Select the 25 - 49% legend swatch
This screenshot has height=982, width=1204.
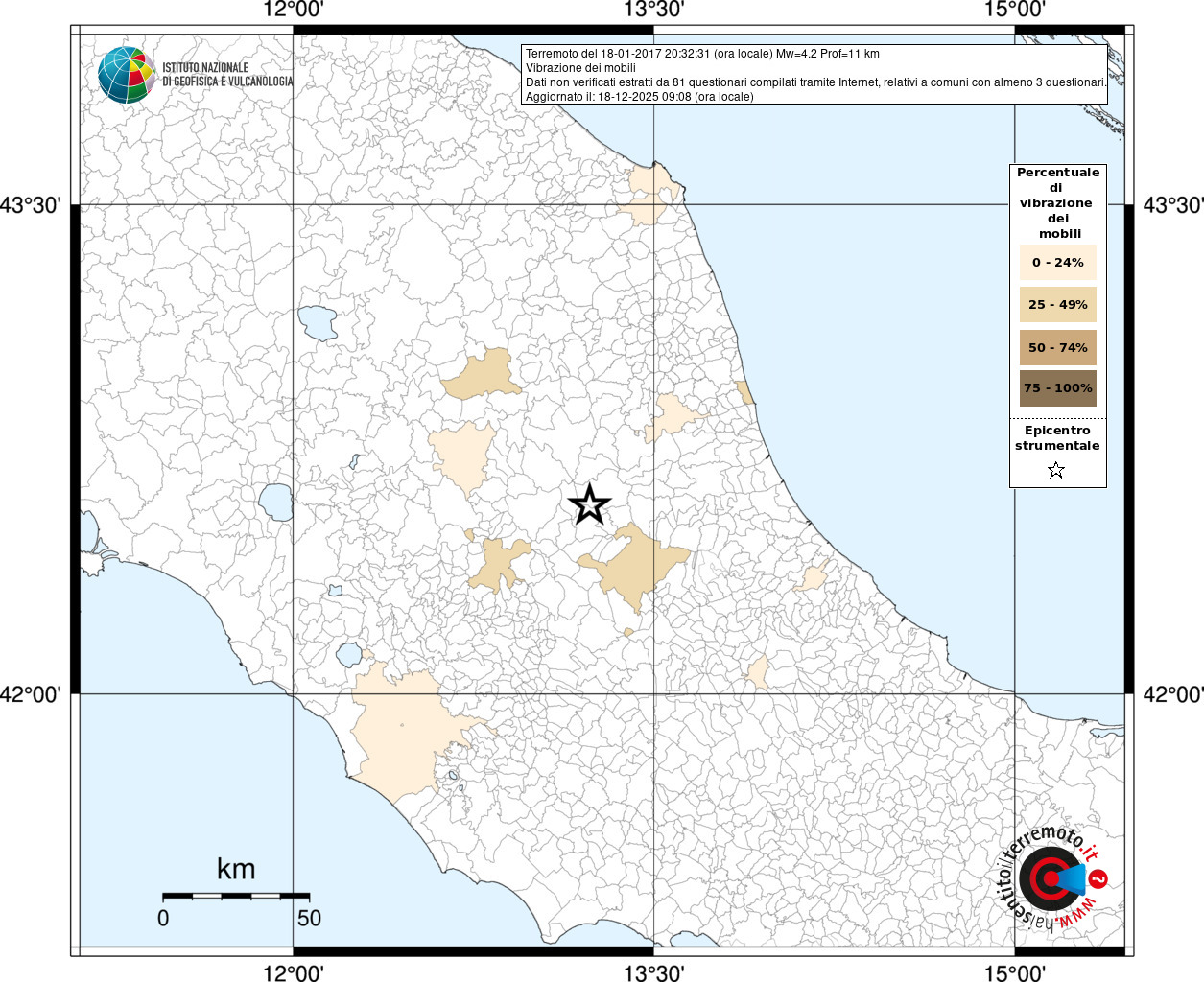pyautogui.click(x=1057, y=305)
